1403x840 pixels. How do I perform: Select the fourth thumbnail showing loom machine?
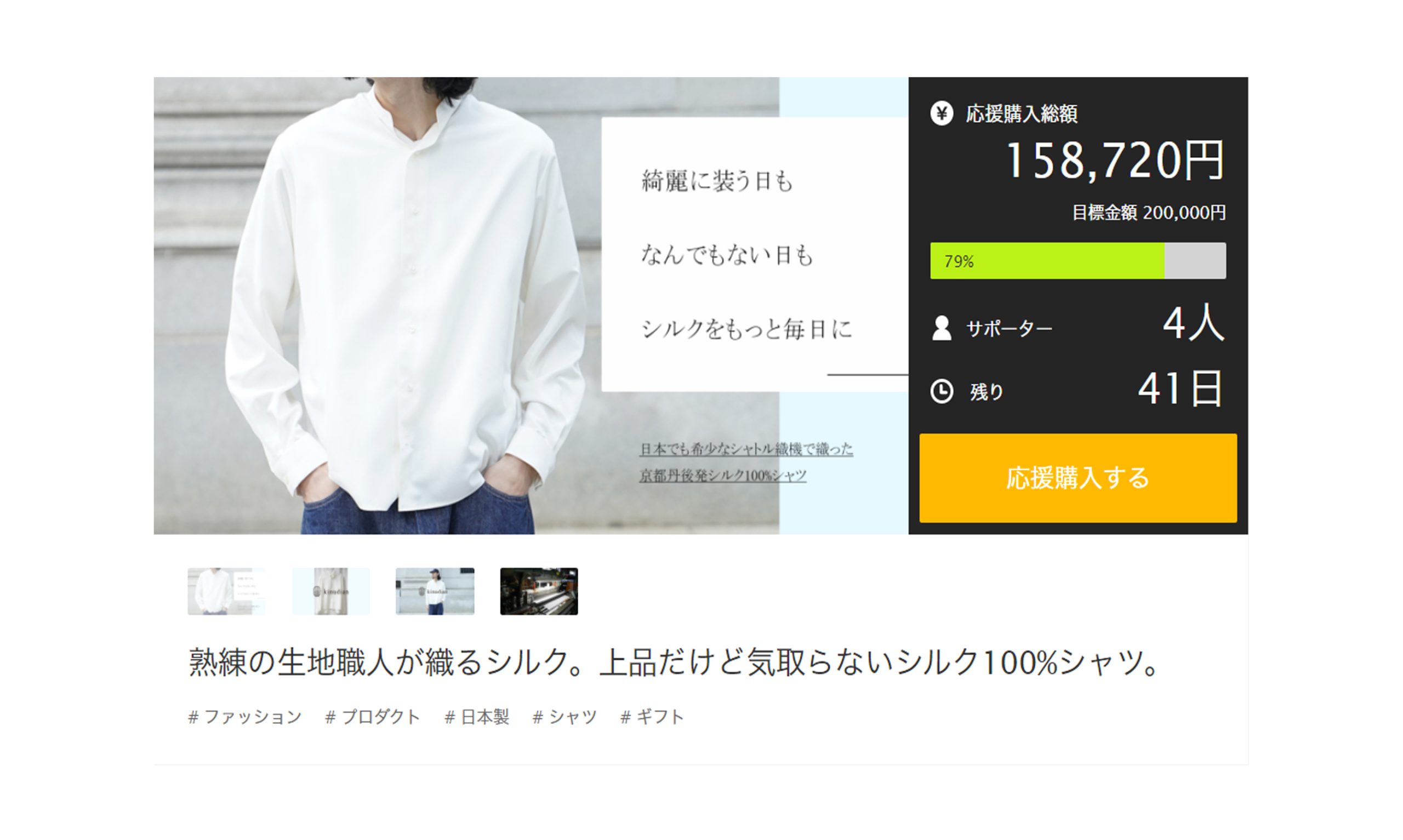coord(539,591)
